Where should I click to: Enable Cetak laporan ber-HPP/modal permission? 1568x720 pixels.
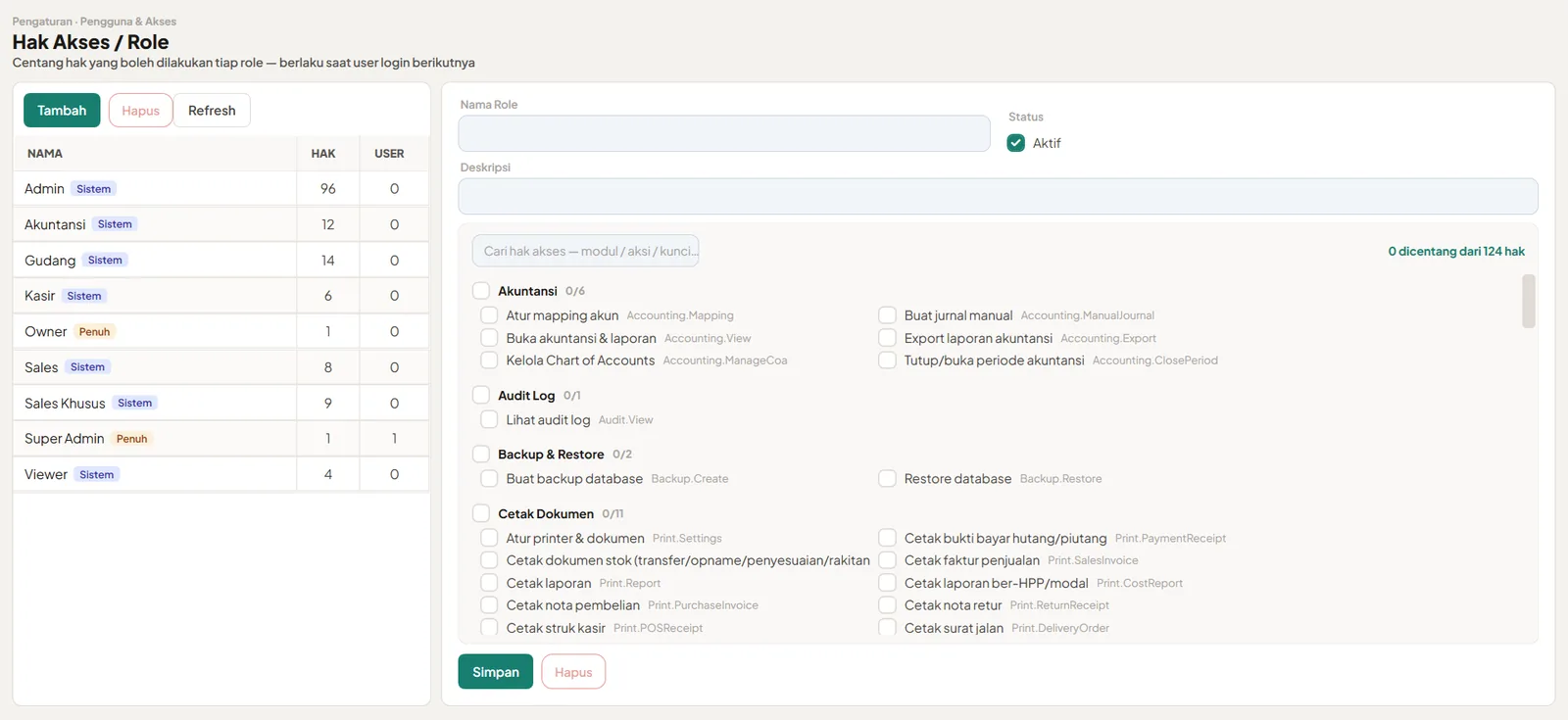887,583
